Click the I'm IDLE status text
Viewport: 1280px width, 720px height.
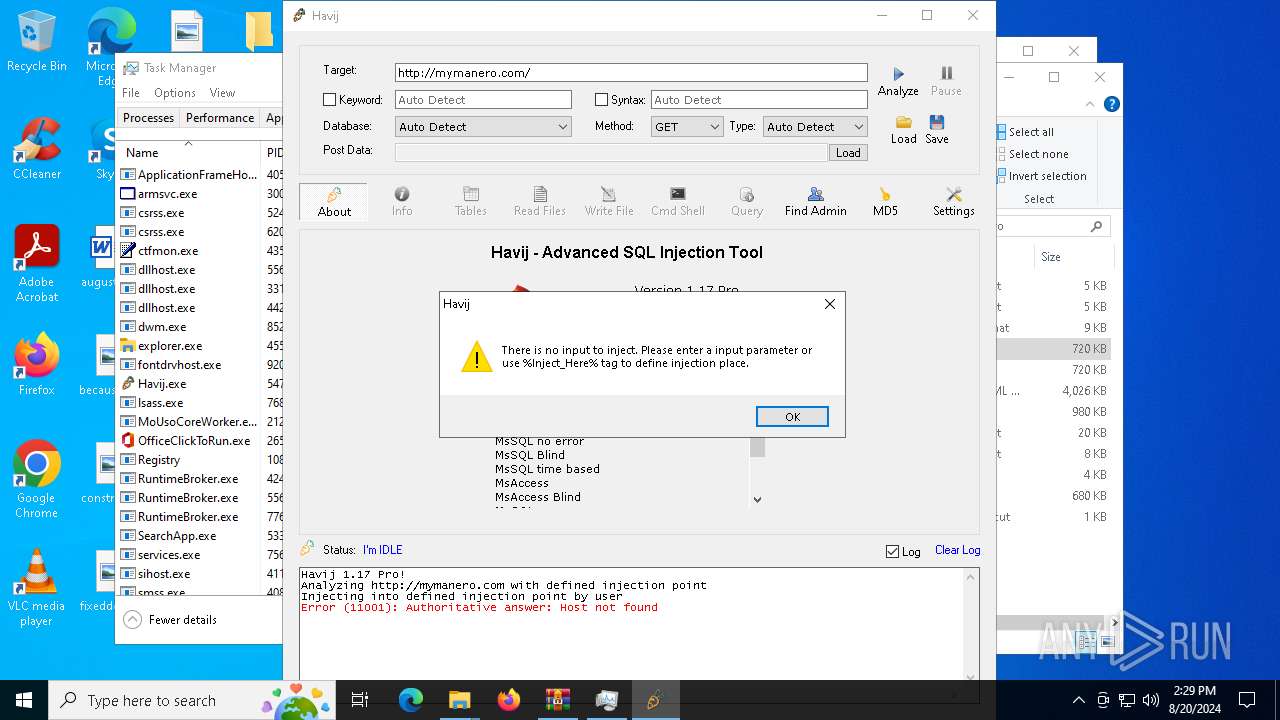[x=383, y=550]
